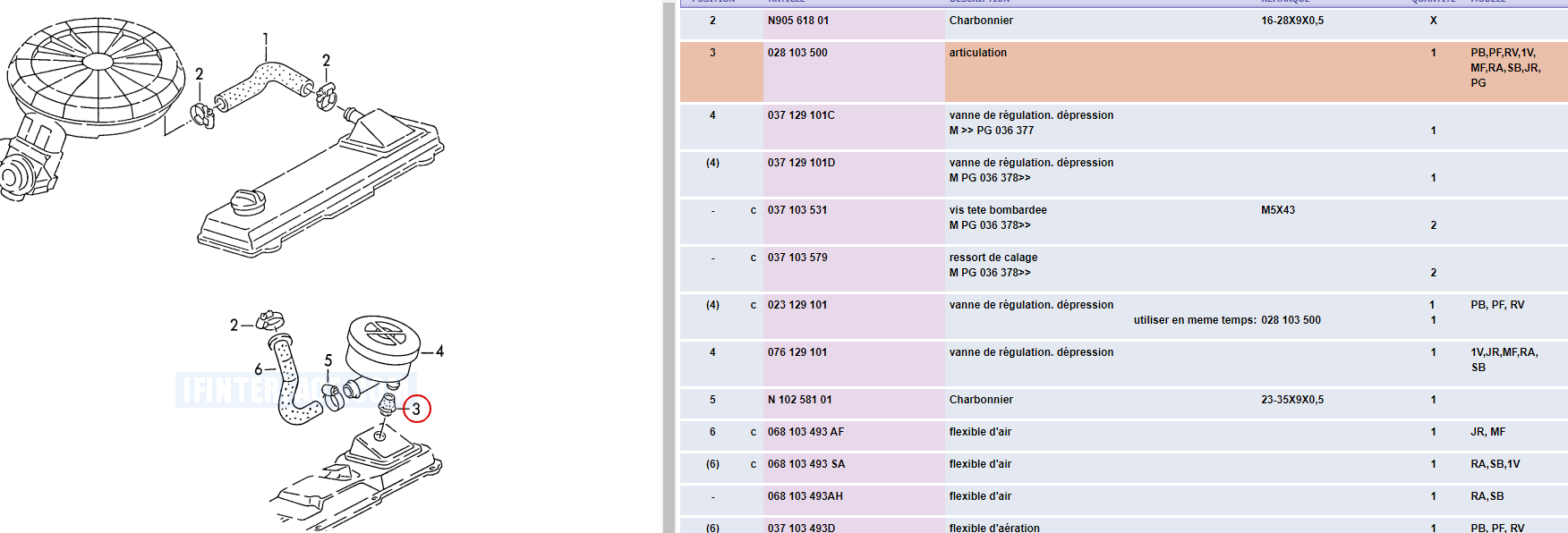The width and height of the screenshot is (1568, 533).
Task: Select the highlighted row part 028 103 500
Action: (1124, 71)
